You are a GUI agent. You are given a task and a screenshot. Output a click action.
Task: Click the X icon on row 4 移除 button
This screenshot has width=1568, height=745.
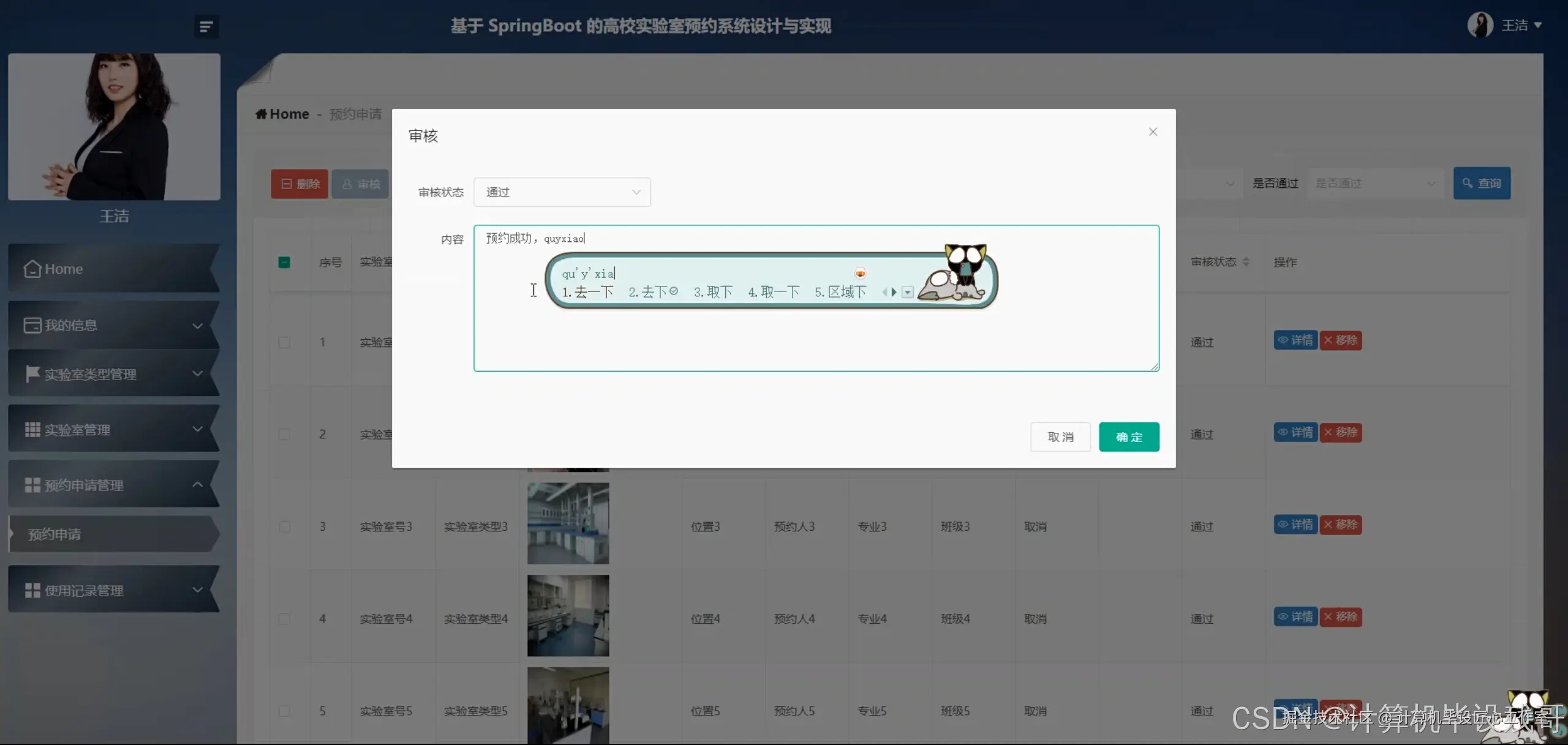pyautogui.click(x=1327, y=617)
